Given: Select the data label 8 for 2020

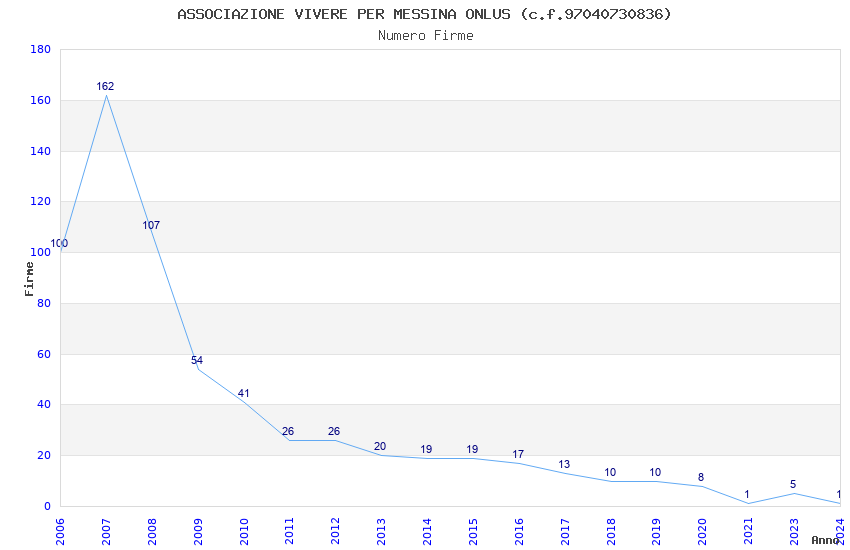Looking at the screenshot, I should pos(701,477).
